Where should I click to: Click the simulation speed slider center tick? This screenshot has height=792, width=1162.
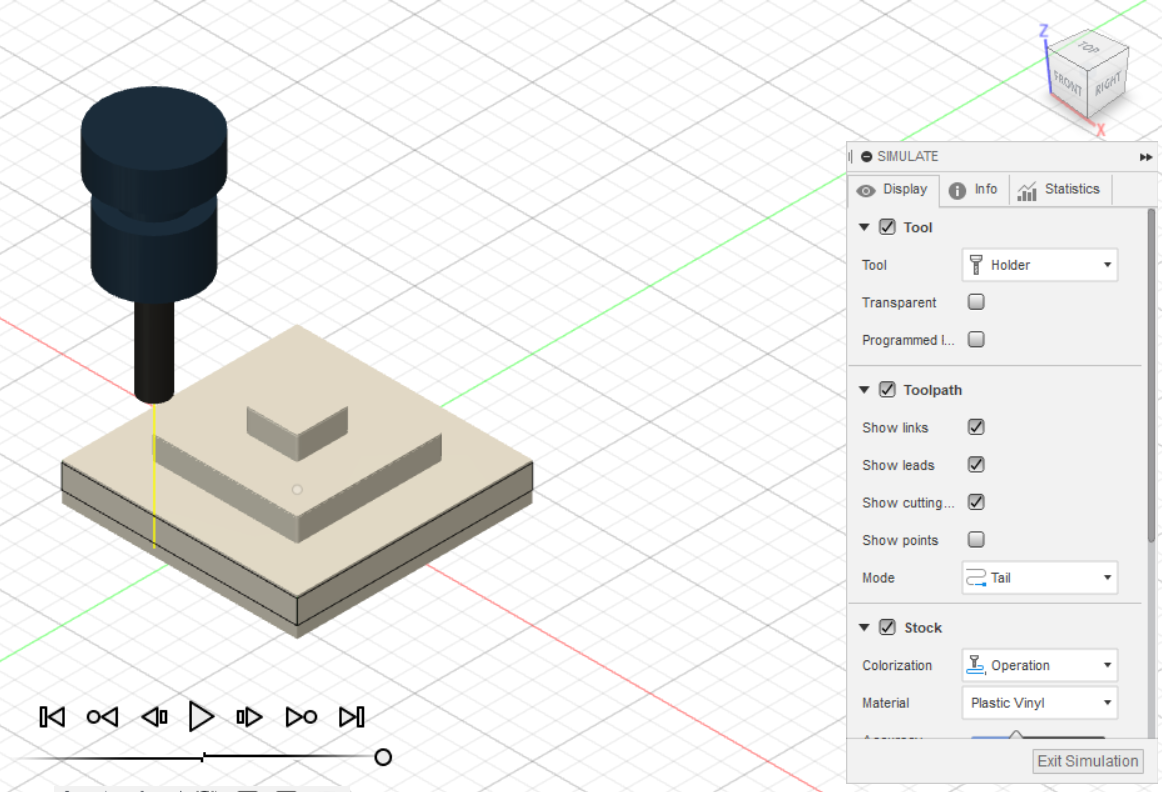click(x=203, y=756)
